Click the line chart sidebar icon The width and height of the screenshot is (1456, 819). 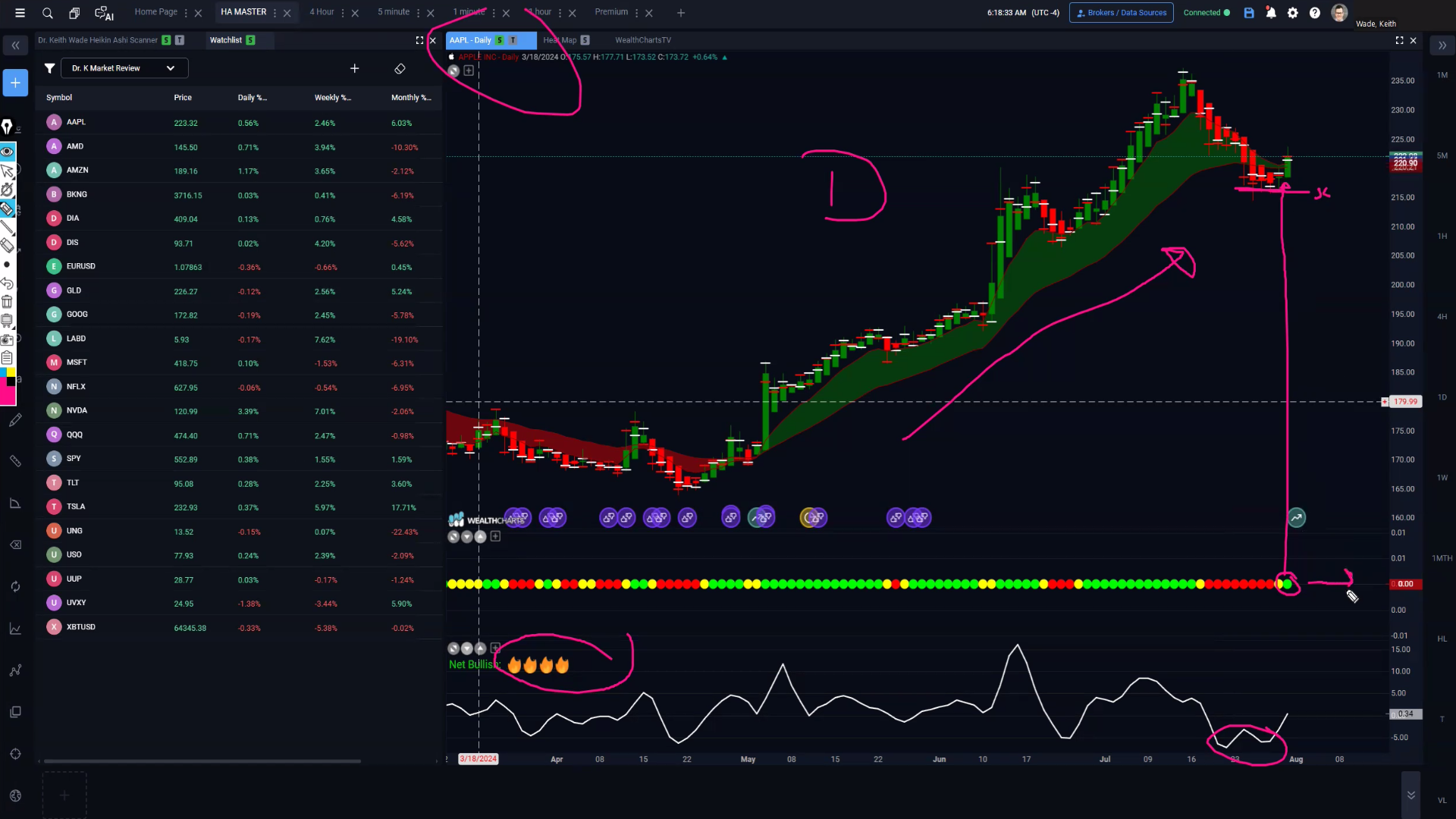[15, 629]
